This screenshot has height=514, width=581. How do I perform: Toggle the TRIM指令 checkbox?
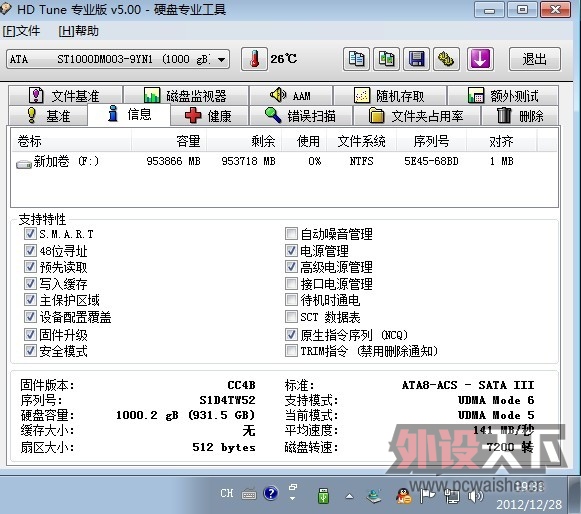tap(291, 351)
